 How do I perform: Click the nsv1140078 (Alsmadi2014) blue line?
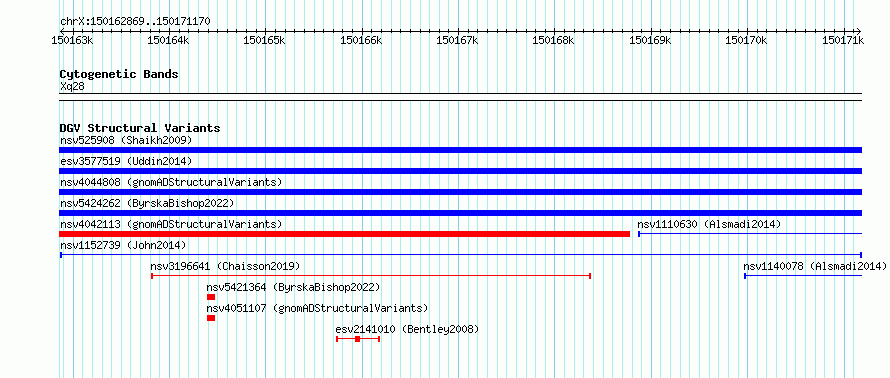(803, 276)
